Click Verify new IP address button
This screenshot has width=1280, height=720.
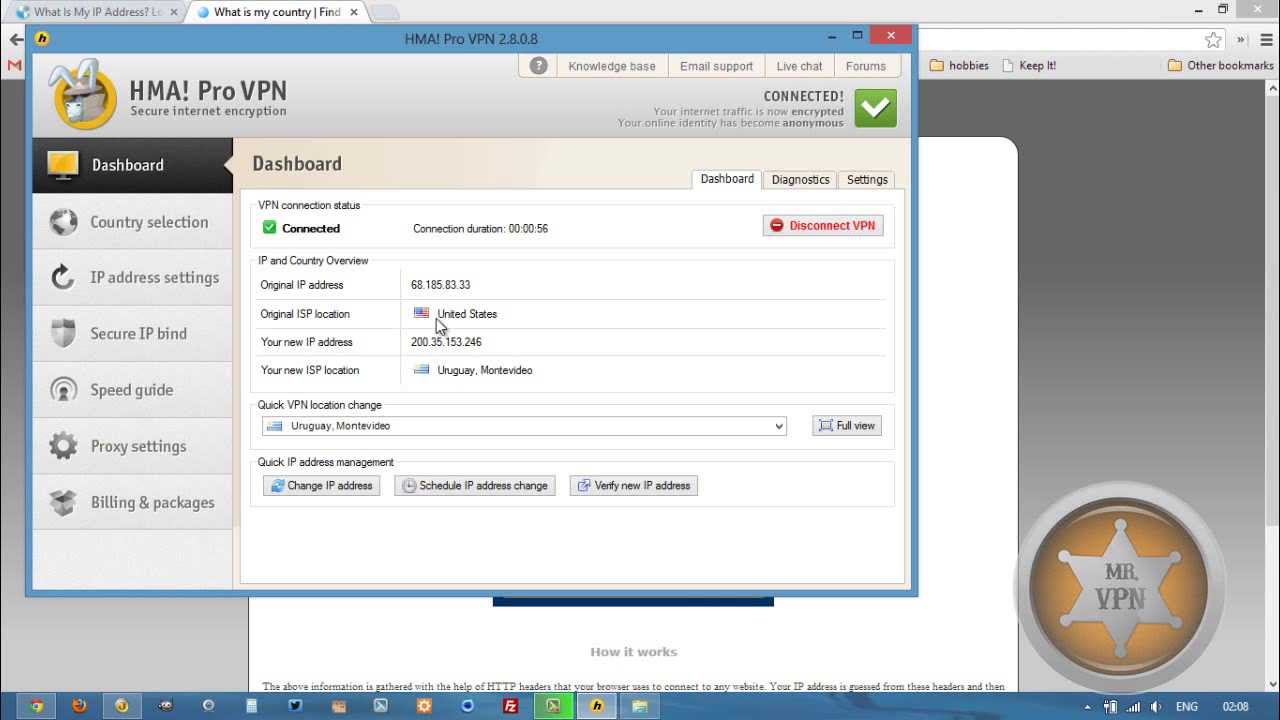pyautogui.click(x=634, y=486)
